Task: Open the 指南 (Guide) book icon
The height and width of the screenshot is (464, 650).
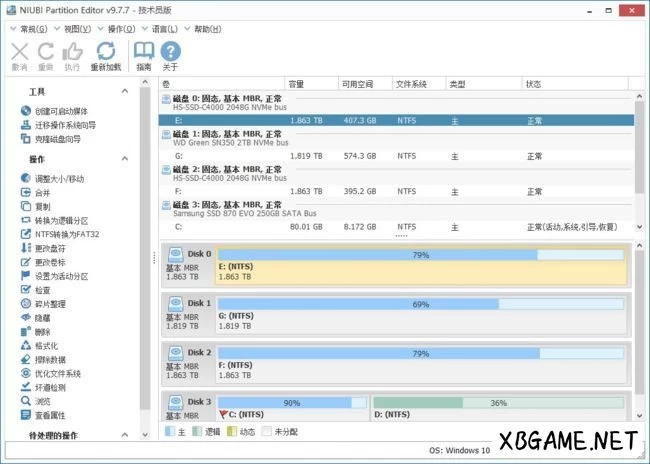Action: tap(144, 53)
